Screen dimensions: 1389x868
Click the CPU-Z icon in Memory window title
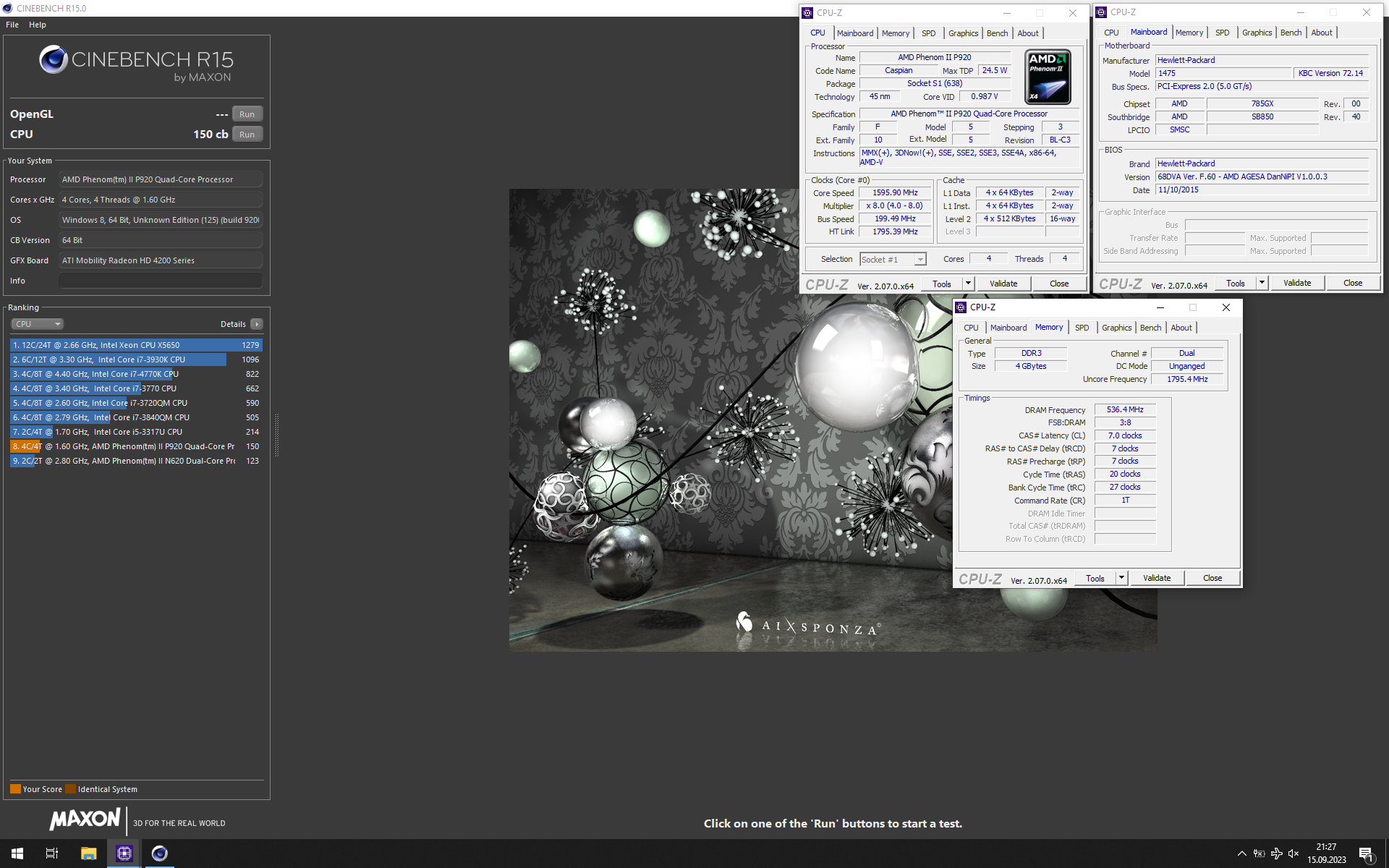961,307
